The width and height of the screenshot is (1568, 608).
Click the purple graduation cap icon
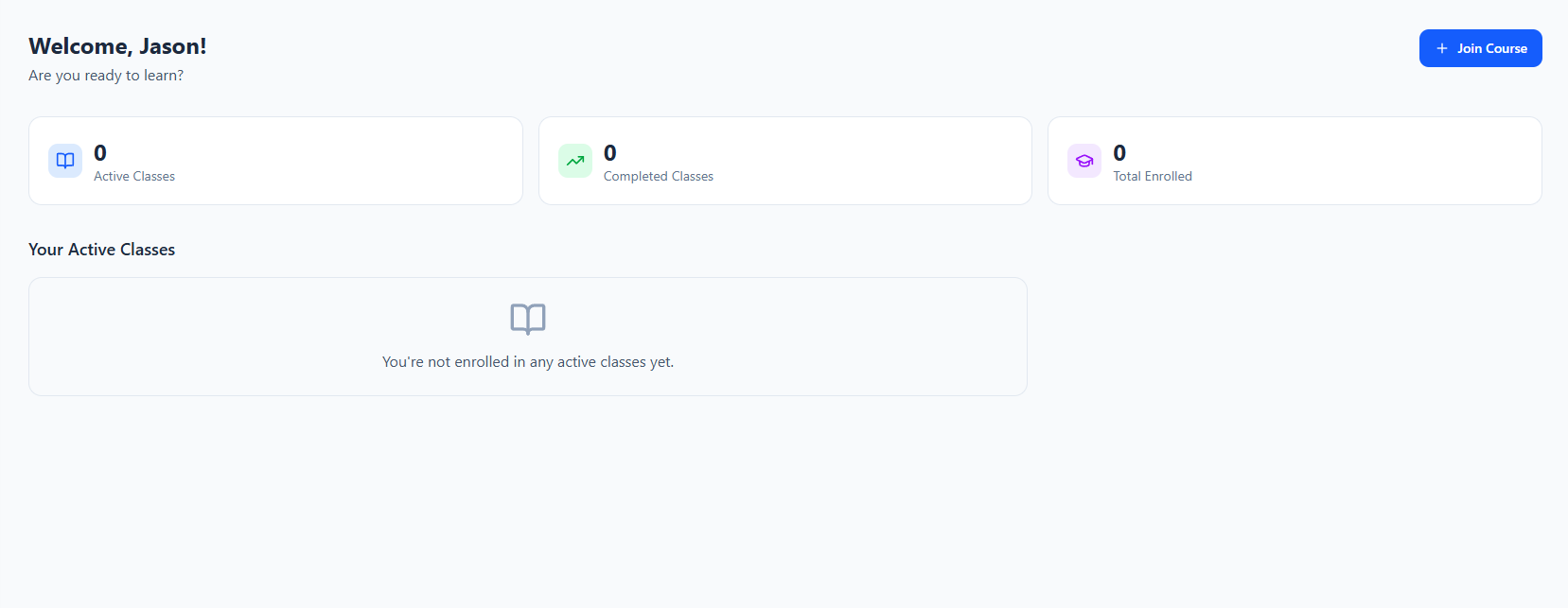pos(1084,161)
